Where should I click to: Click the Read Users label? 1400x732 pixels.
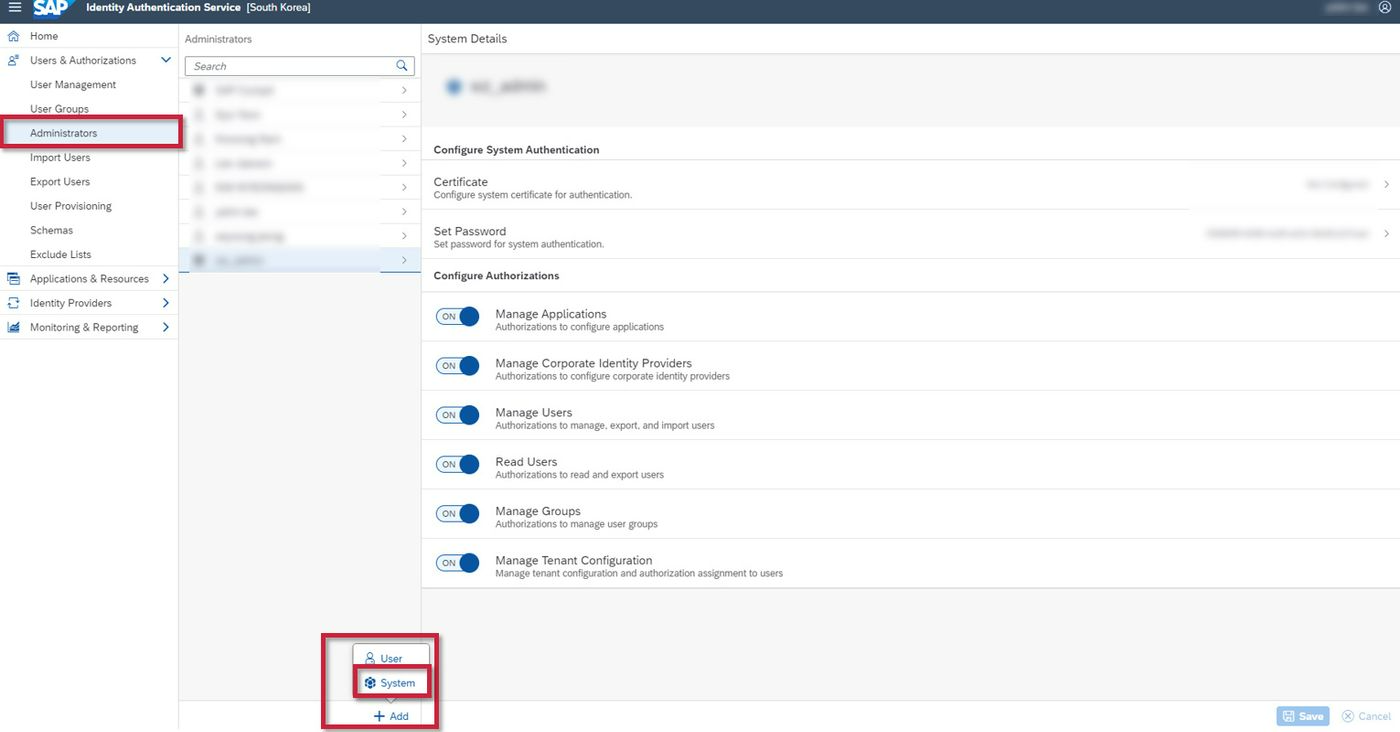click(526, 462)
